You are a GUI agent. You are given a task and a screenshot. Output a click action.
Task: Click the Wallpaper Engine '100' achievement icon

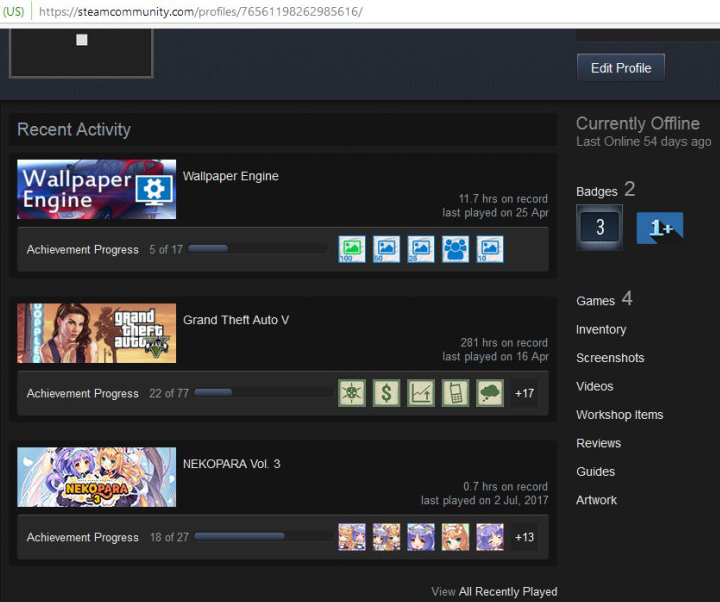tap(352, 249)
